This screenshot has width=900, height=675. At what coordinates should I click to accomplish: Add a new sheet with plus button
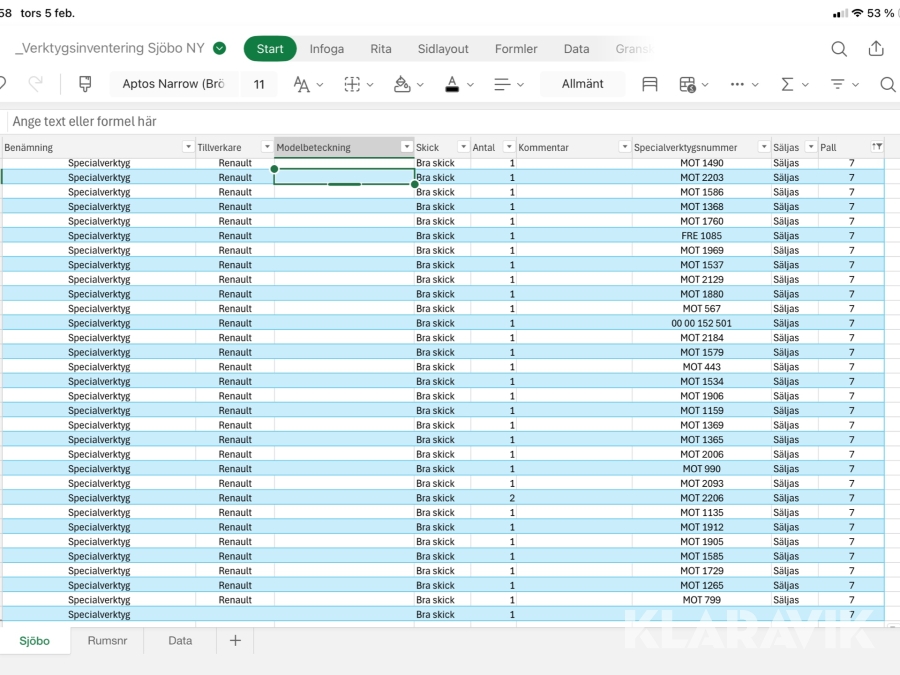(x=235, y=641)
